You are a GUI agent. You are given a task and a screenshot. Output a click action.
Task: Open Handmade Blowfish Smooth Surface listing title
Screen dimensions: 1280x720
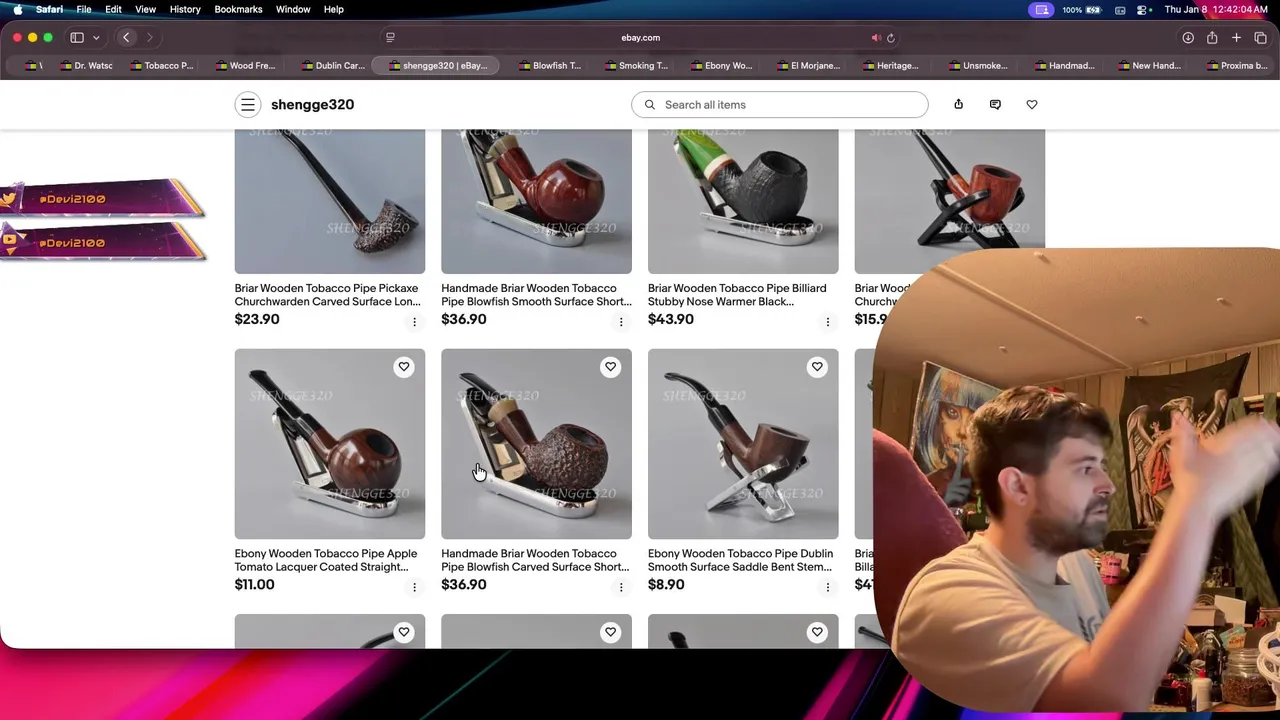click(536, 295)
